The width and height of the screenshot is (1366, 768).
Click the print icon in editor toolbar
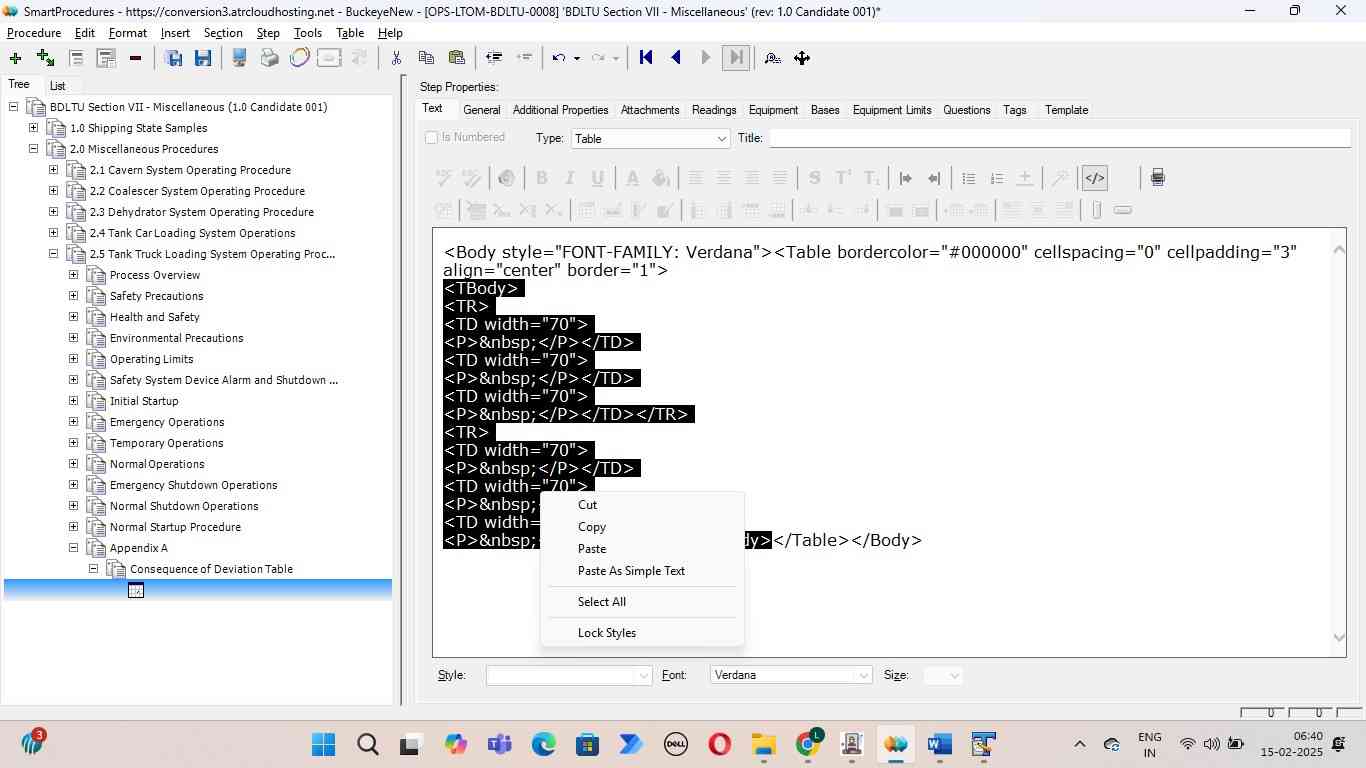(1157, 178)
